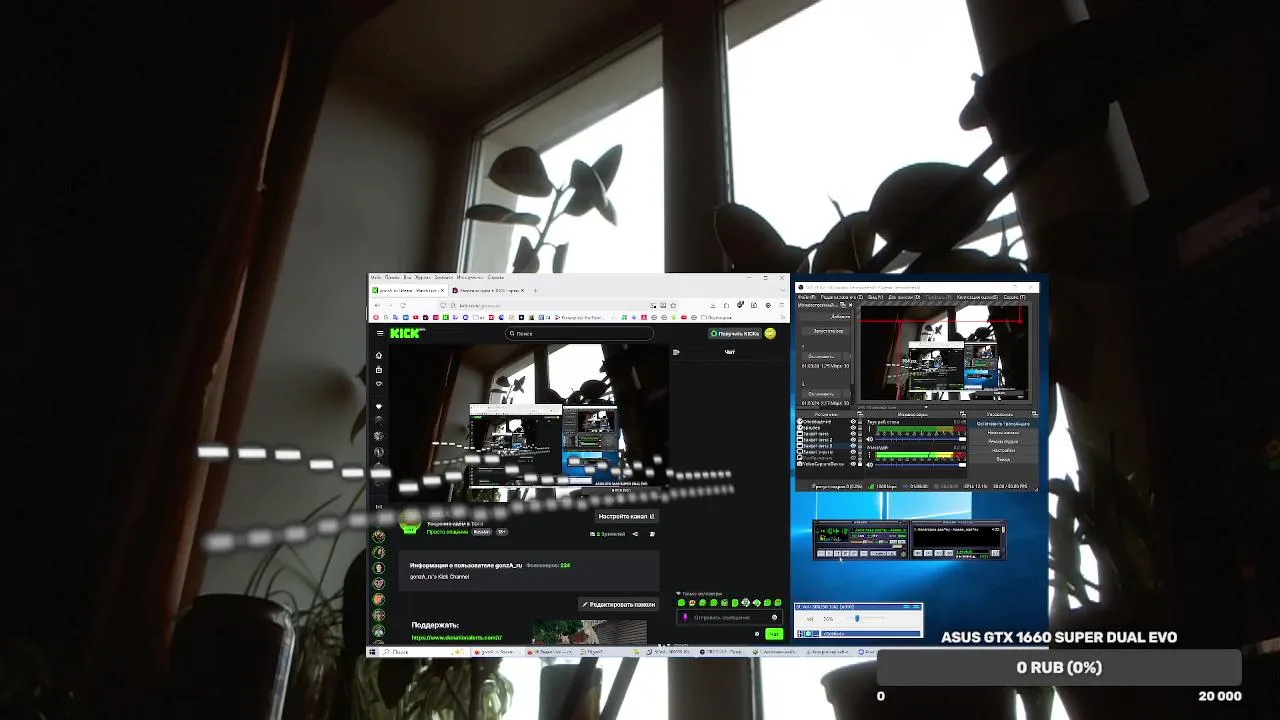Switch to the second Firefox tab
This screenshot has height=720, width=1280.
click(488, 290)
